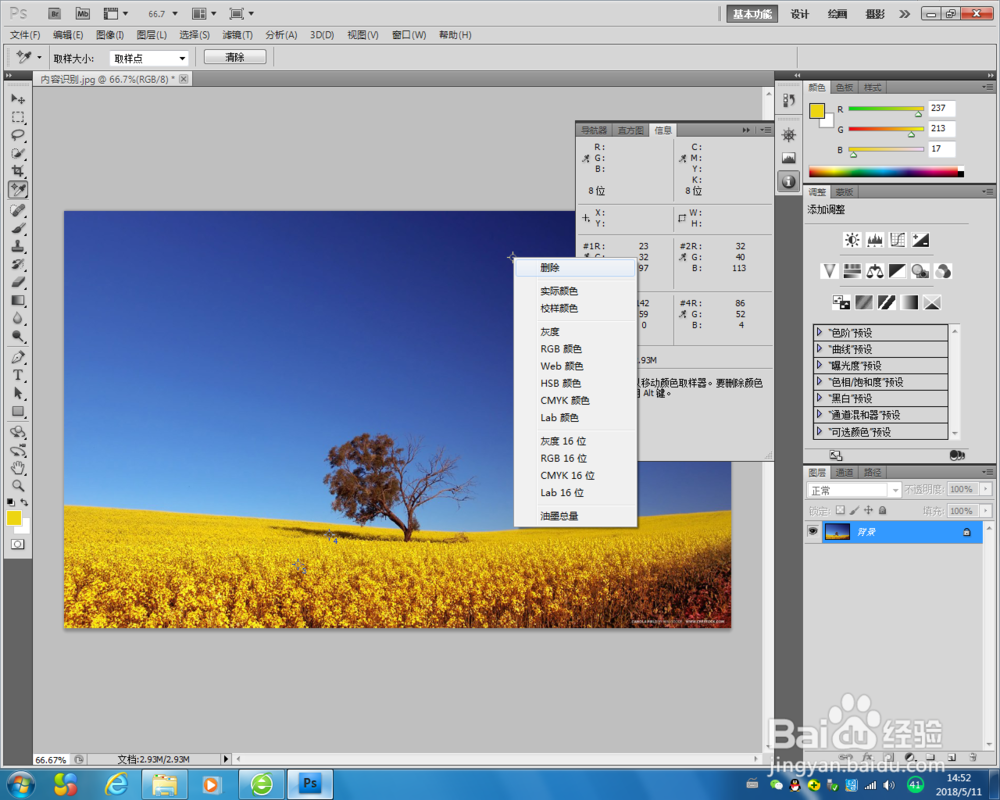Screen dimensions: 1000x800
Task: Open the layer blend mode 正常 dropdown
Action: [854, 490]
